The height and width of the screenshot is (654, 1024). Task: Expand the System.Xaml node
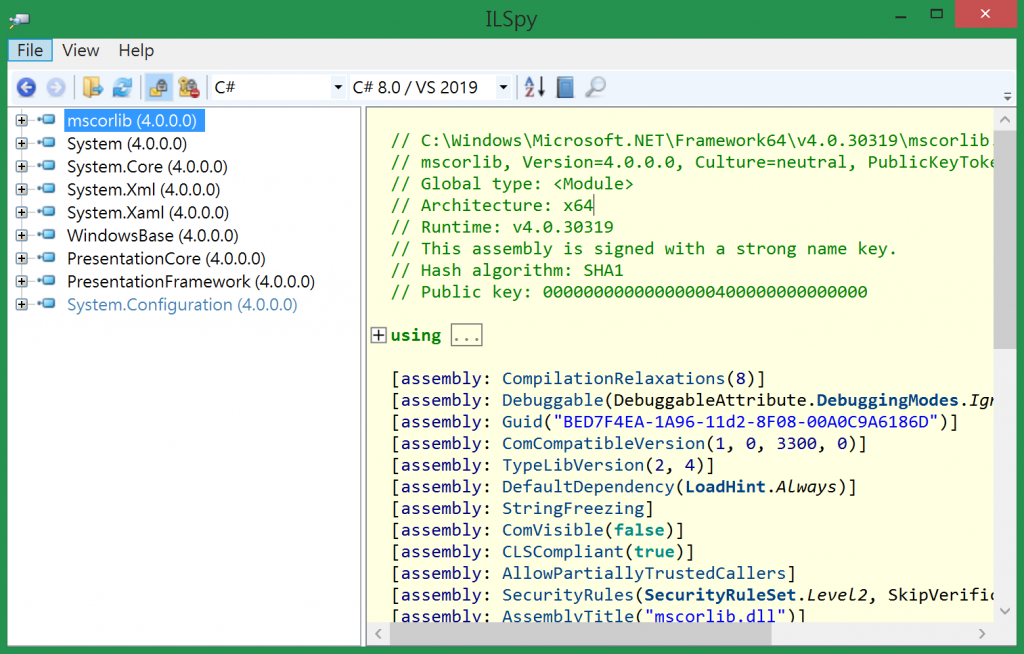coord(22,212)
